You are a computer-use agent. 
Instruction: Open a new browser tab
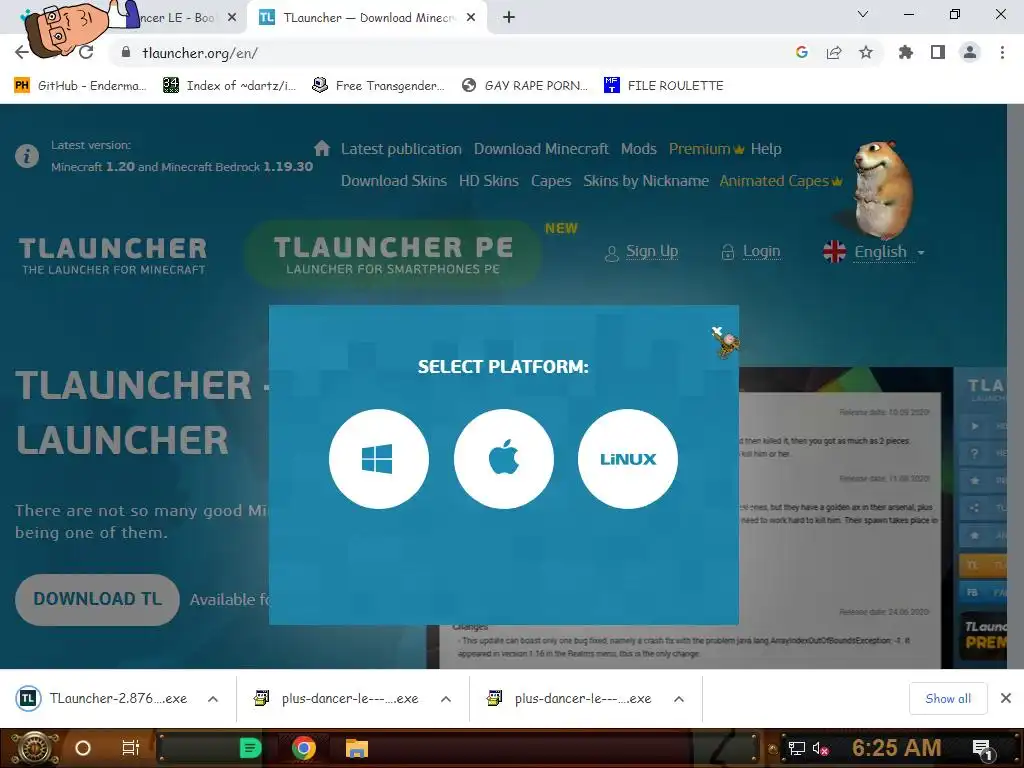(509, 18)
